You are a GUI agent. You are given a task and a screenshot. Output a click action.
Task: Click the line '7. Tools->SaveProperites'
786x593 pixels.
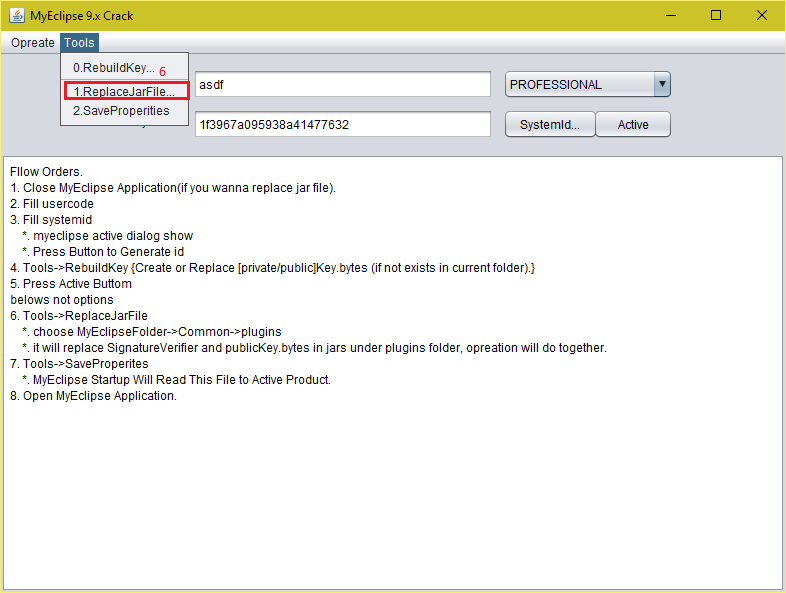pos(79,364)
